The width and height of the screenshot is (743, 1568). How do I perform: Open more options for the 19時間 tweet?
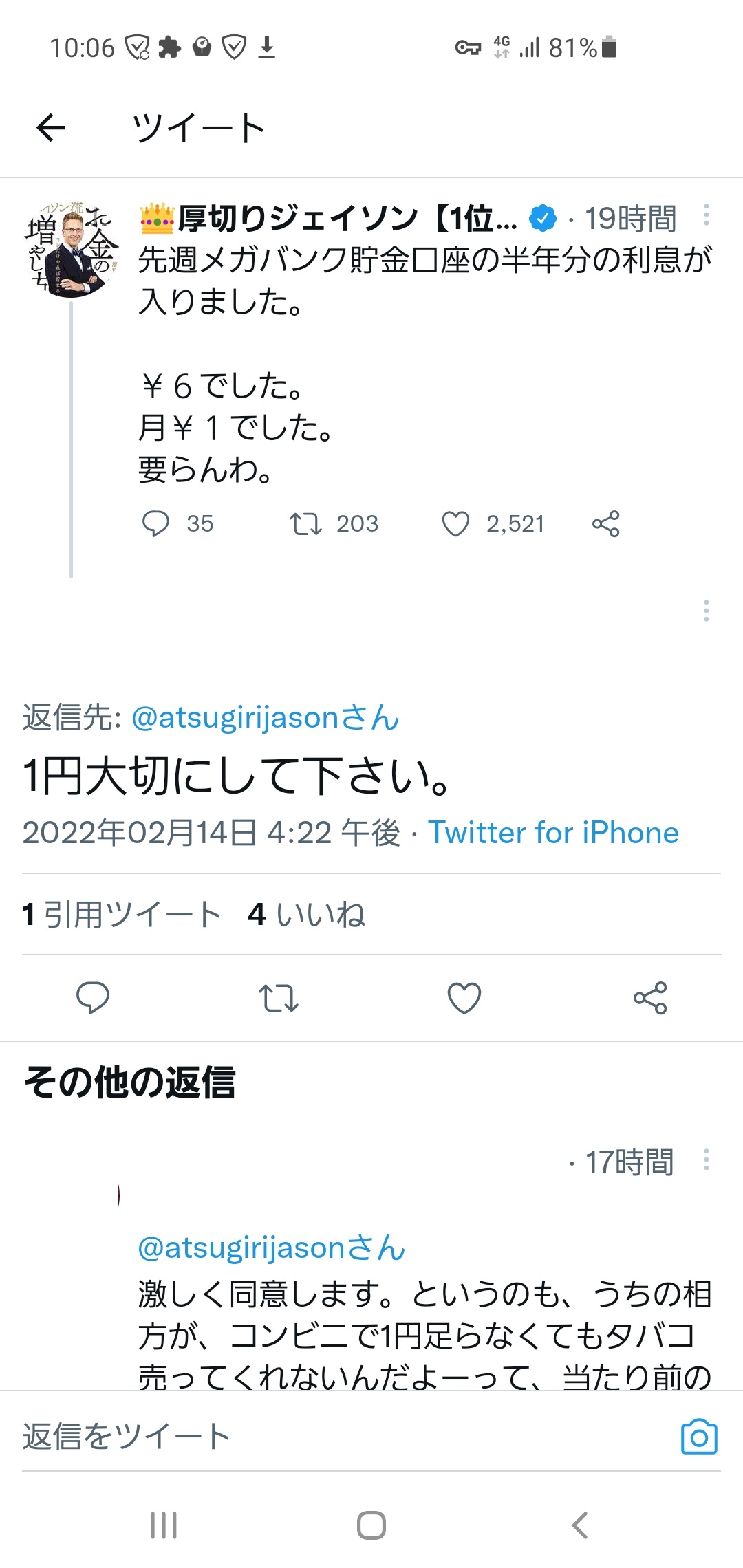(706, 215)
